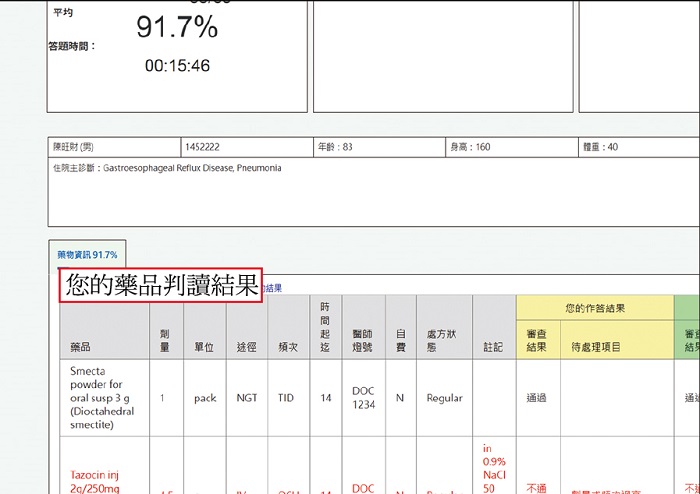Click the DOC 1234 physician cell

click(363, 397)
